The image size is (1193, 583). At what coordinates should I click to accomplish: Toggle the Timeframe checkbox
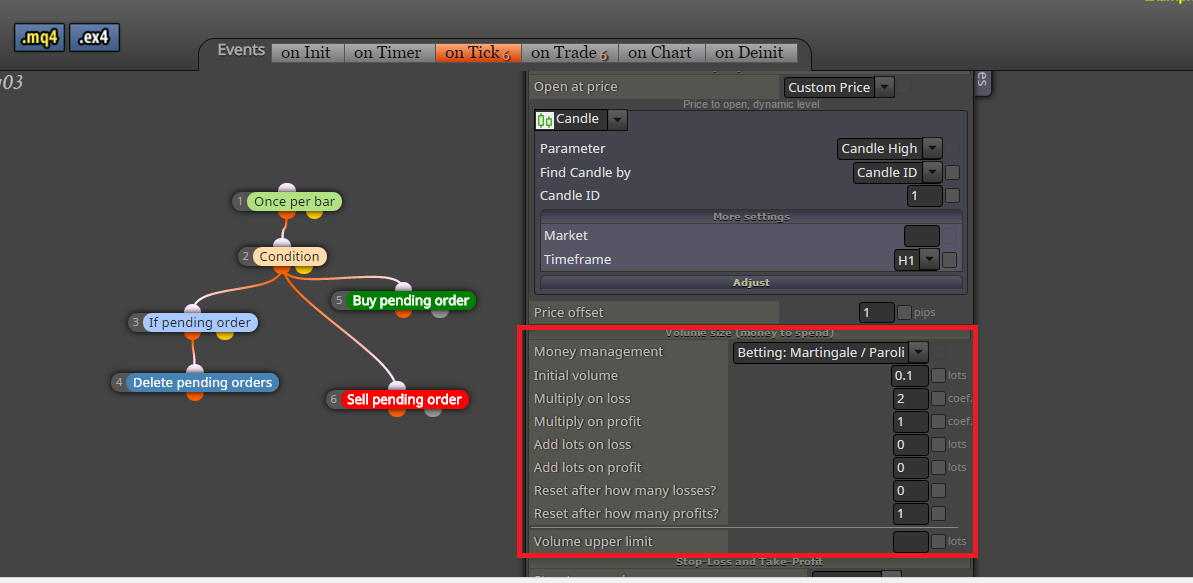950,260
